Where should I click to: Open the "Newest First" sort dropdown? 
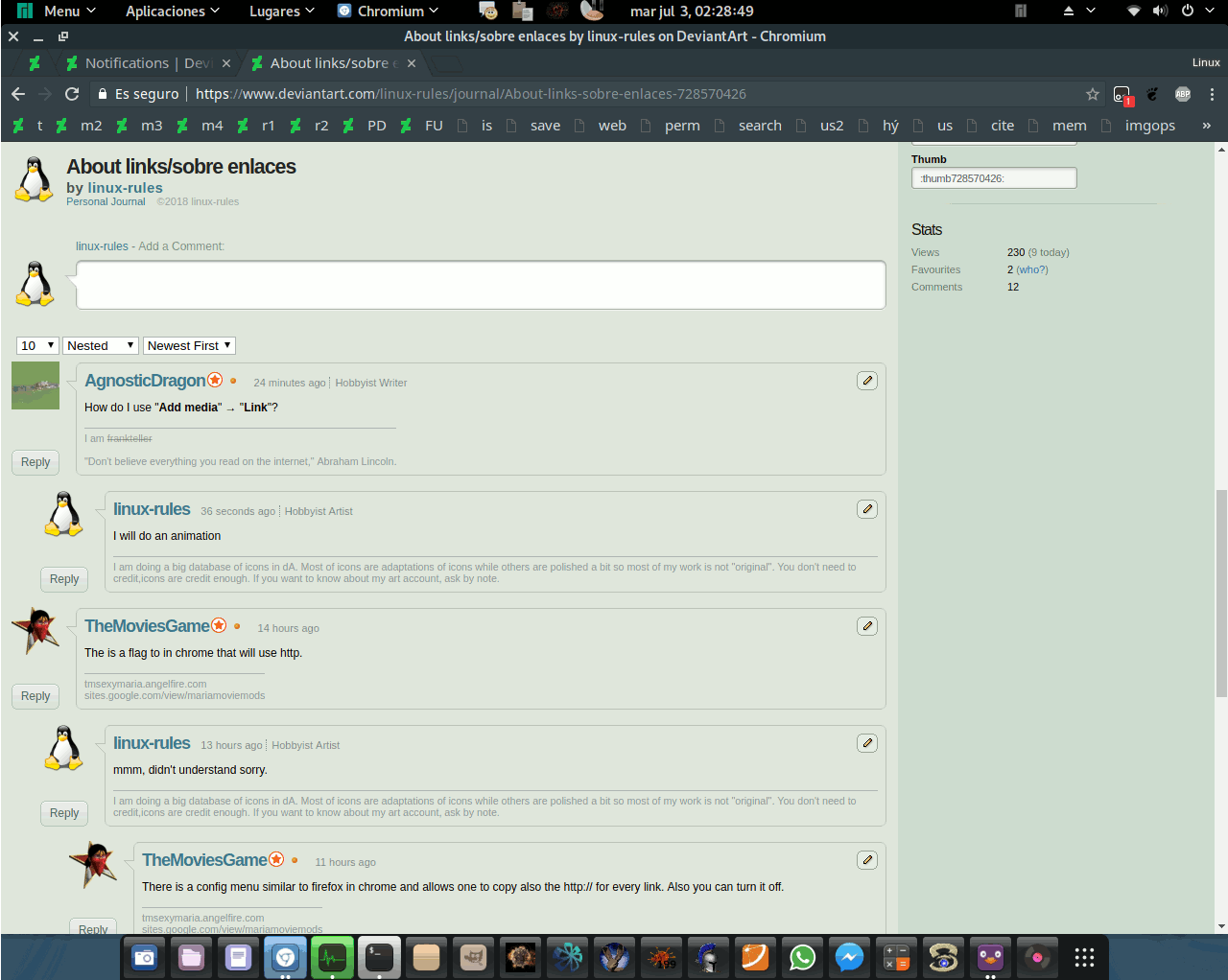[189, 345]
